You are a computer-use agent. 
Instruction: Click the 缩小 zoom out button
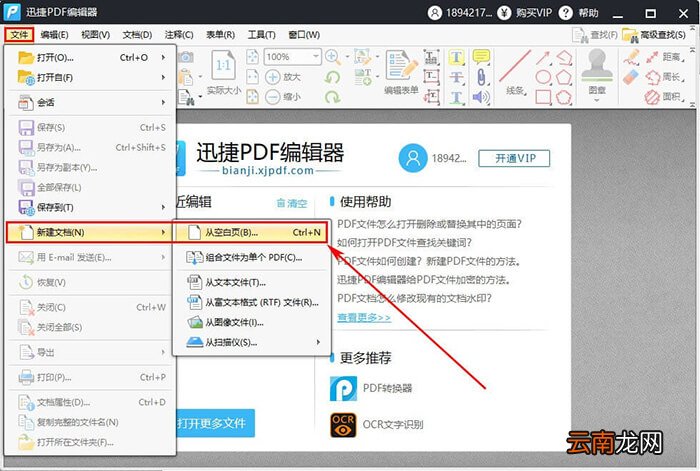283,97
